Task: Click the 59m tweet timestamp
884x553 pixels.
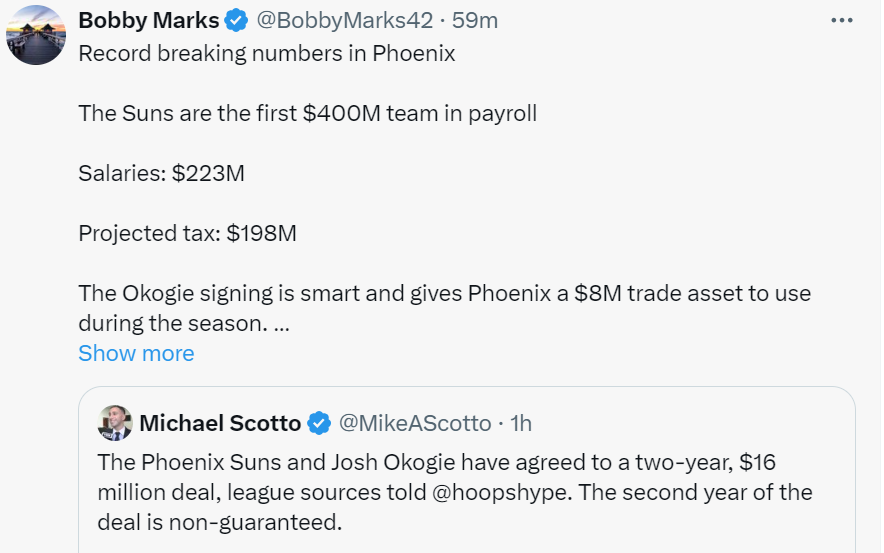Action: 475,20
